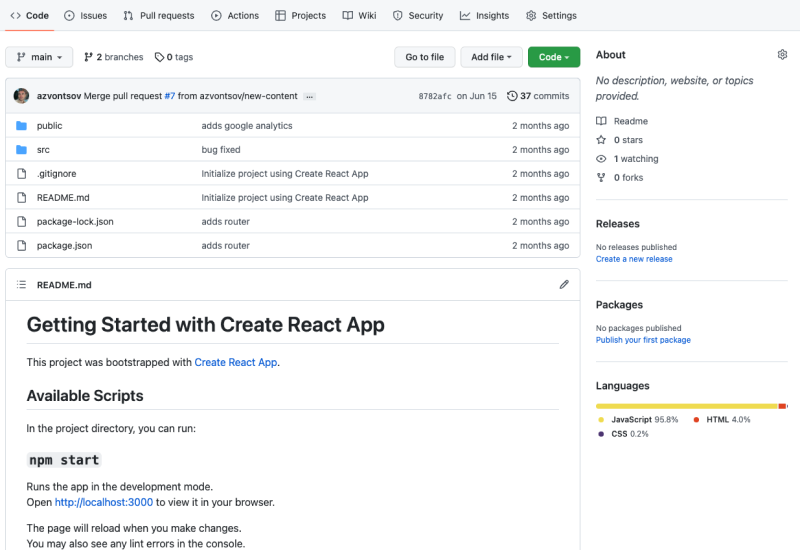Open .gitignore's 'Initialize project' commit message
This screenshot has width=801, height=550.
tap(285, 174)
